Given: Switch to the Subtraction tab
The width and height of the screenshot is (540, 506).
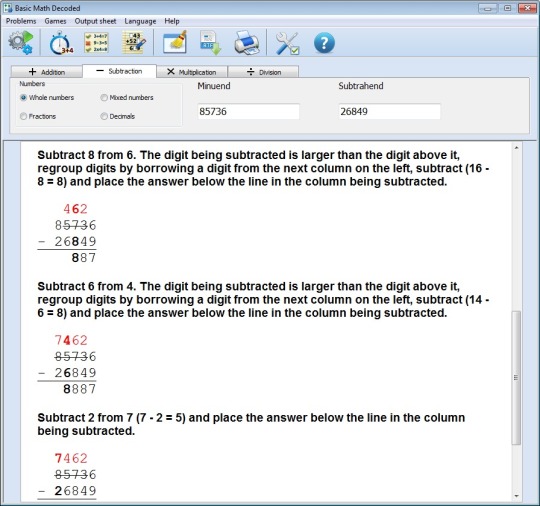Looking at the screenshot, I should click(x=119, y=71).
